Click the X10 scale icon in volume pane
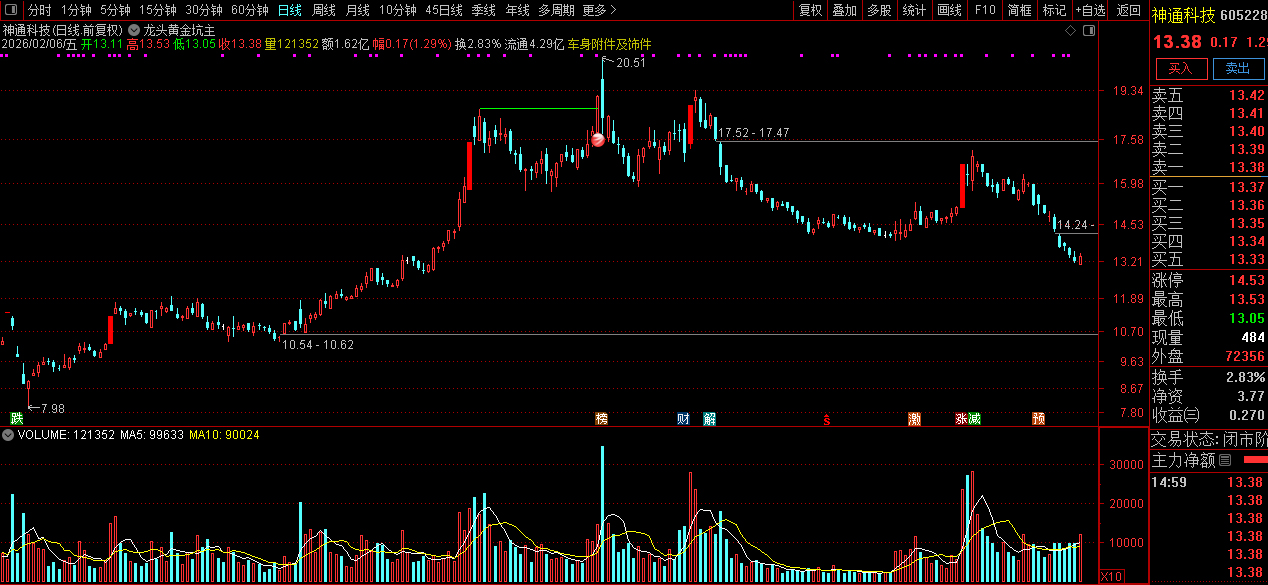1268x585 pixels. [1110, 577]
